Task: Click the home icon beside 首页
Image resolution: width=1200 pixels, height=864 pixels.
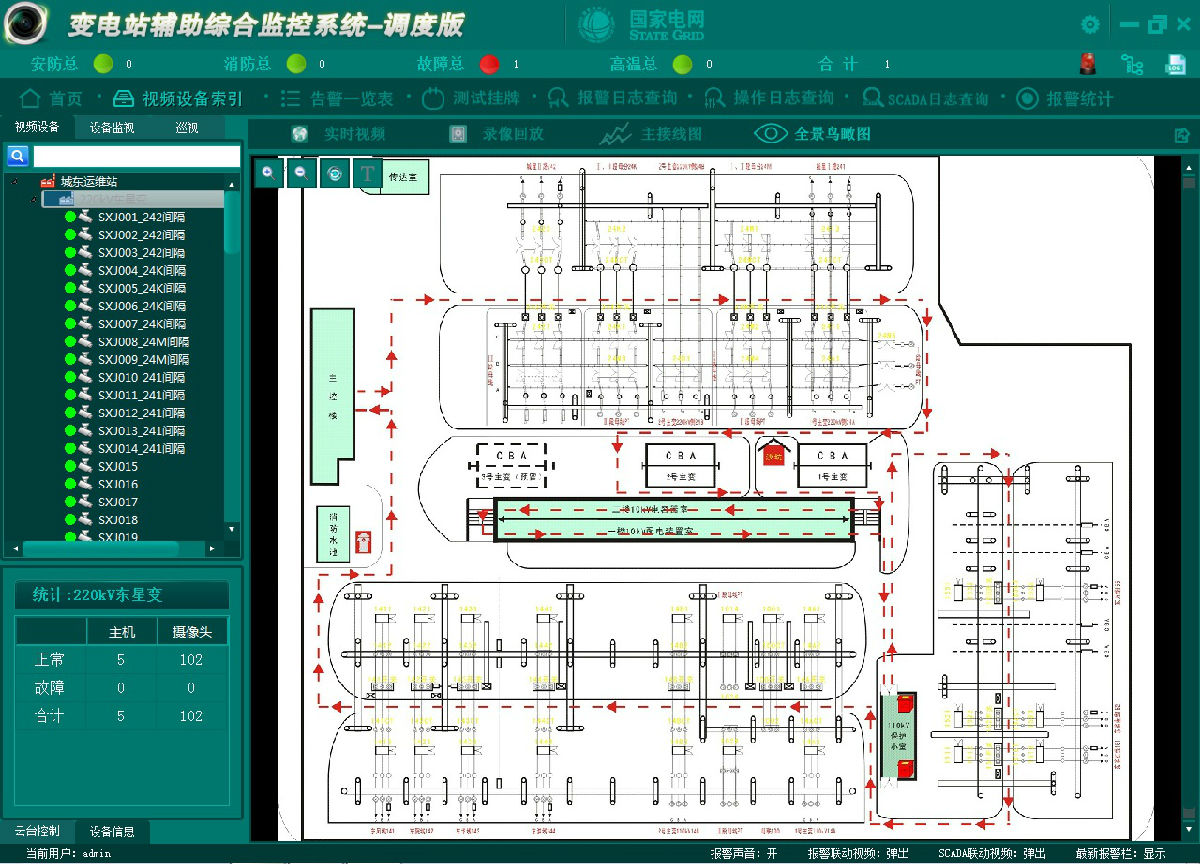Action: tap(31, 98)
